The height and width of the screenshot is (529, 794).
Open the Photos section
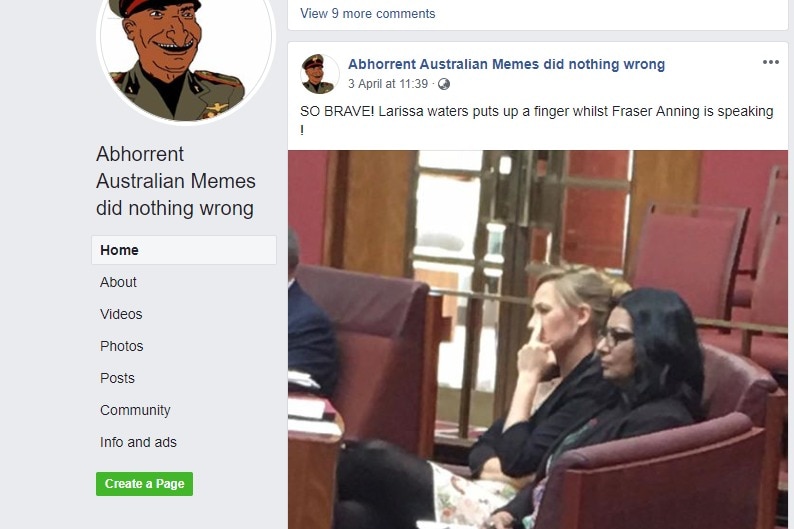pos(122,346)
